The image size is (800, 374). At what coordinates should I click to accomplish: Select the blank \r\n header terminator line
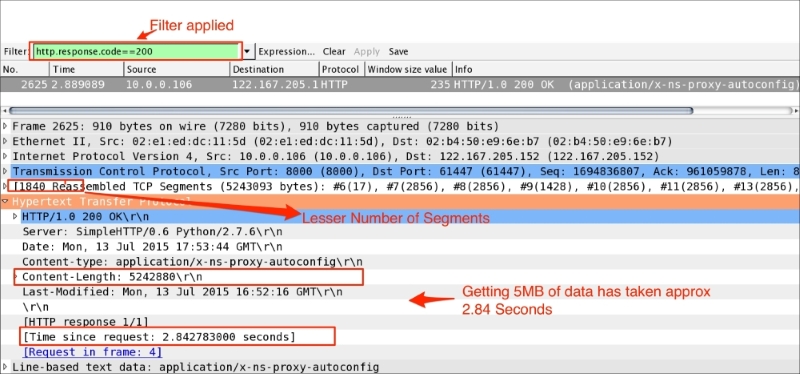[x=36, y=307]
